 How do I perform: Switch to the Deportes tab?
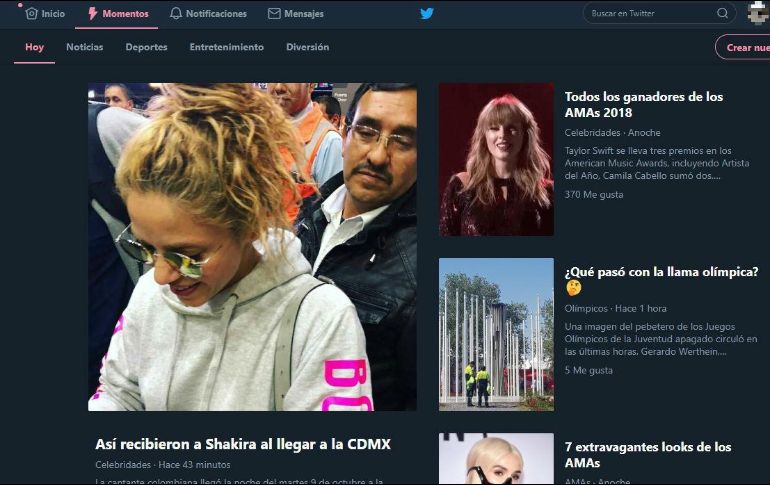click(x=146, y=47)
